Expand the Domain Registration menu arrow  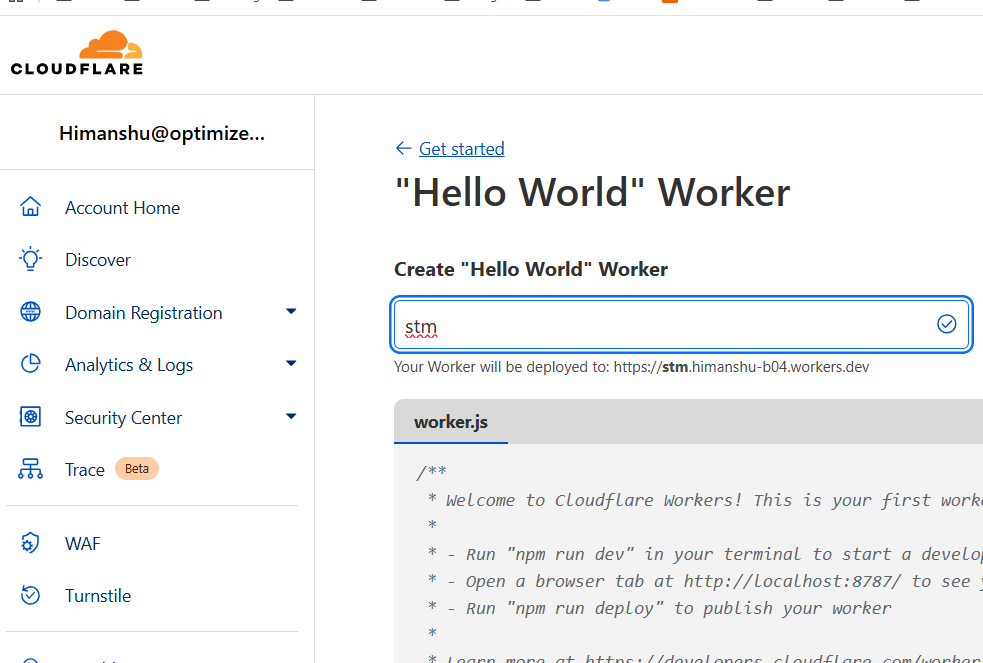pos(291,311)
